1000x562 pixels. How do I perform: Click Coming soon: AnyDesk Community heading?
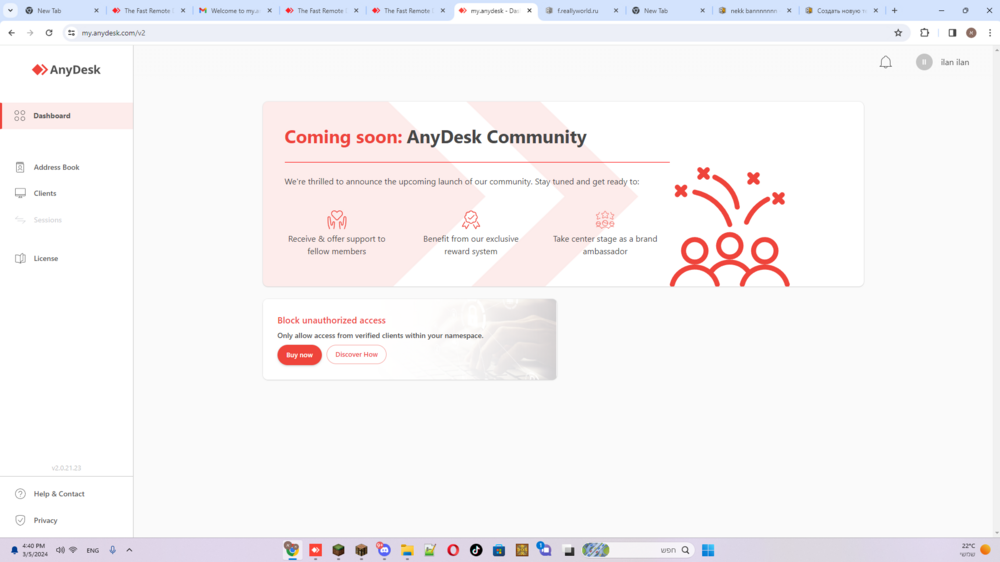point(436,137)
